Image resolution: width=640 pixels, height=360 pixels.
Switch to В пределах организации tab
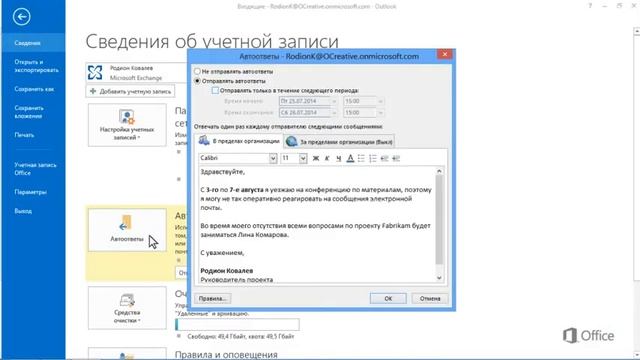(x=238, y=141)
